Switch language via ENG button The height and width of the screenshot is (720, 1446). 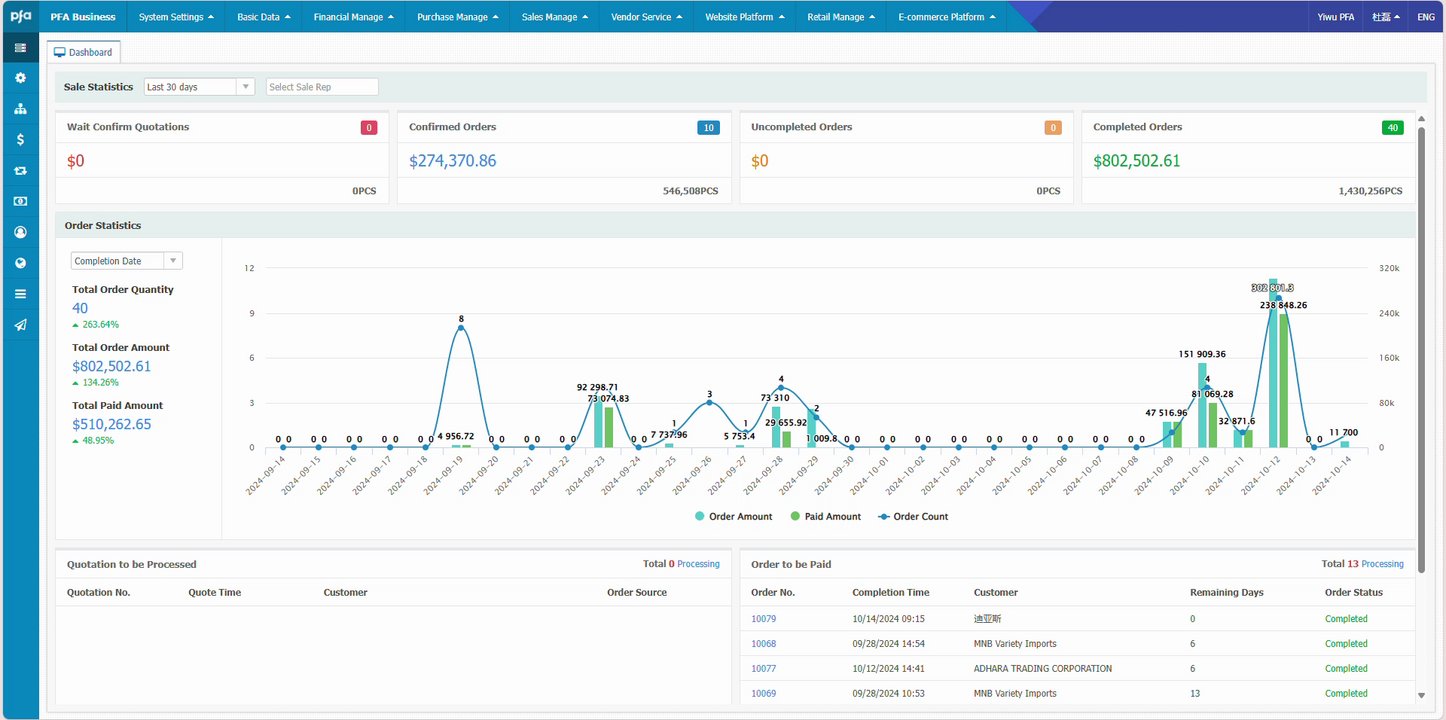click(x=1426, y=17)
